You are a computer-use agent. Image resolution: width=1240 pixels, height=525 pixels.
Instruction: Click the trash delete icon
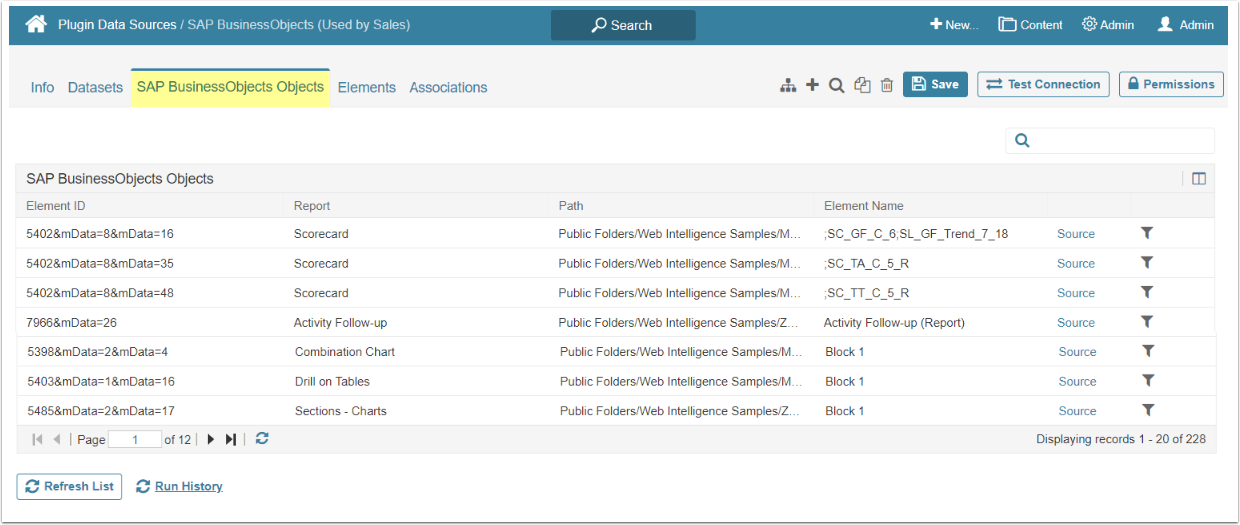point(887,86)
